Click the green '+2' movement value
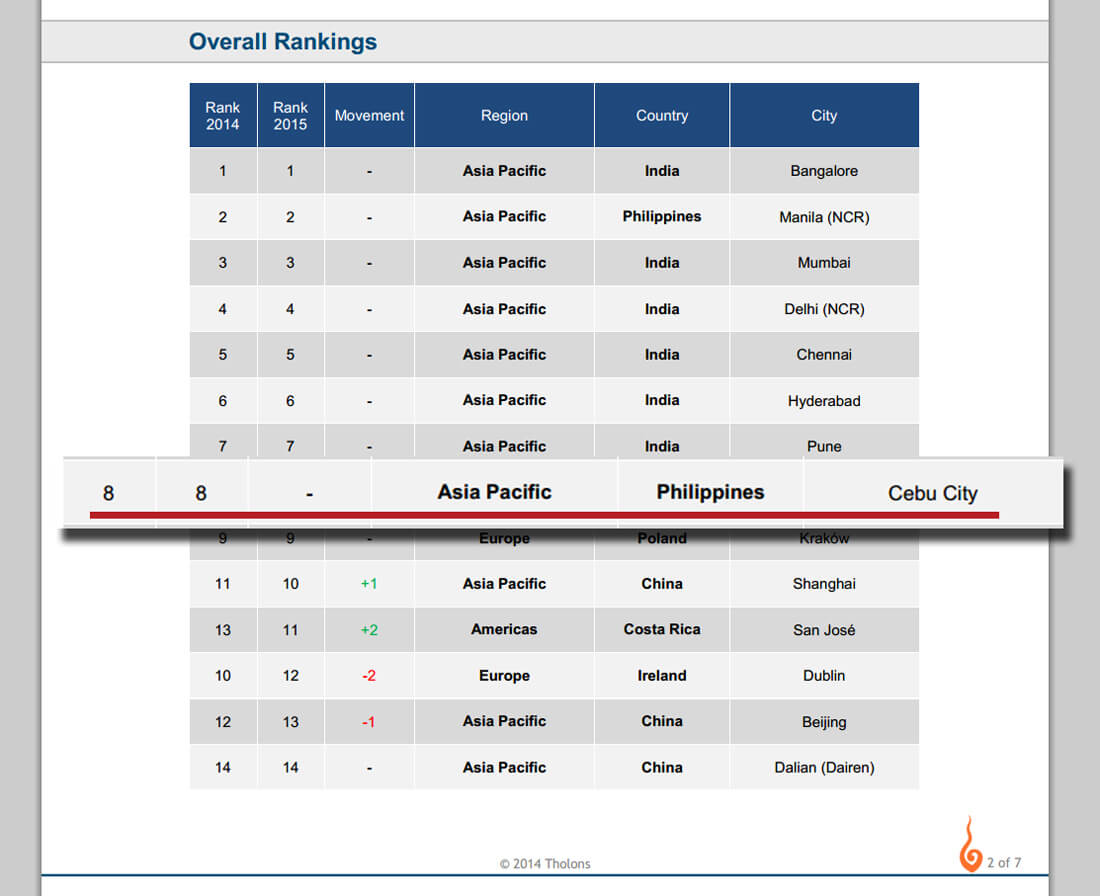The image size is (1100, 896). (x=369, y=630)
